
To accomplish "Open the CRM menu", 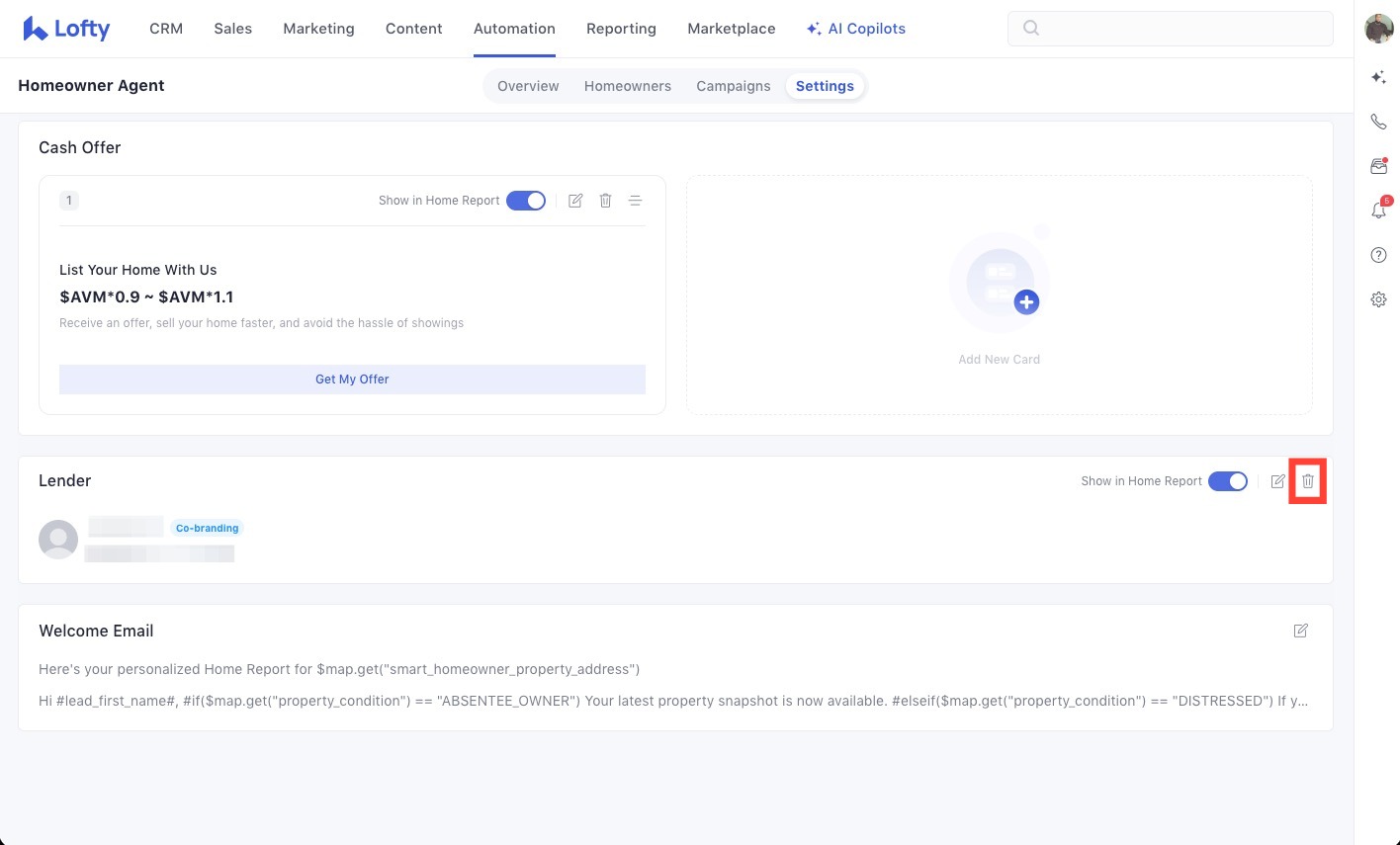I will tap(166, 29).
